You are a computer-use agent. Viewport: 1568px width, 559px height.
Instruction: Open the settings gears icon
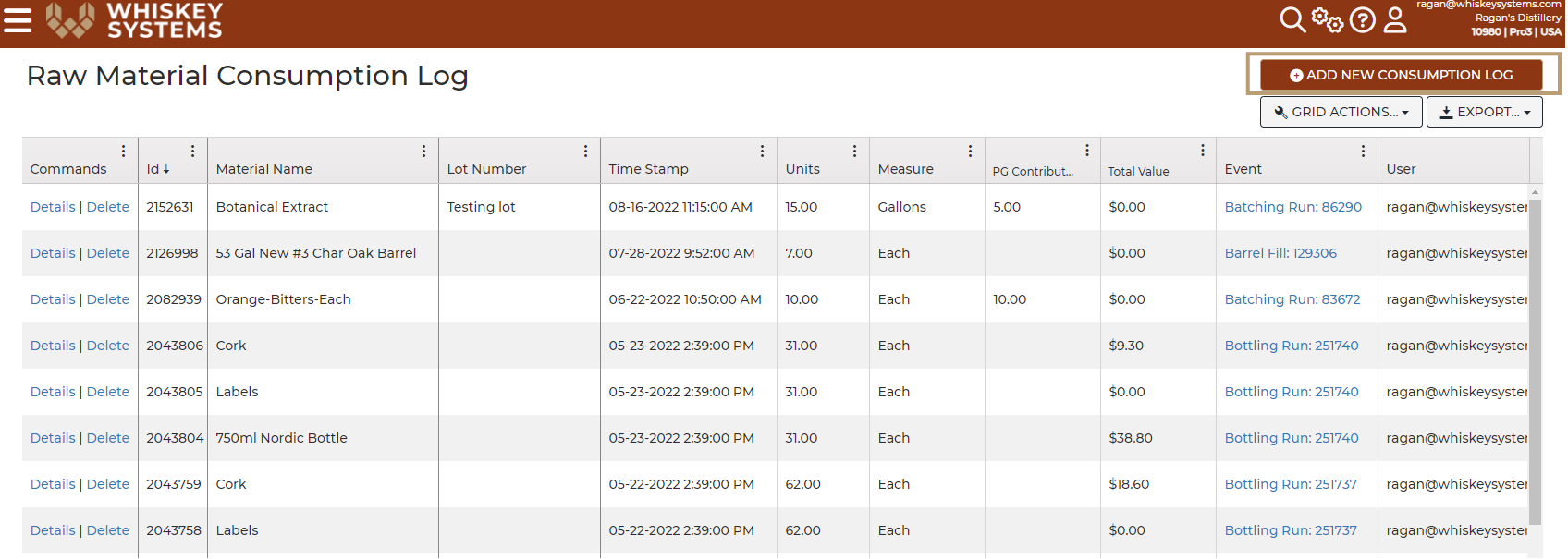pos(1327,19)
